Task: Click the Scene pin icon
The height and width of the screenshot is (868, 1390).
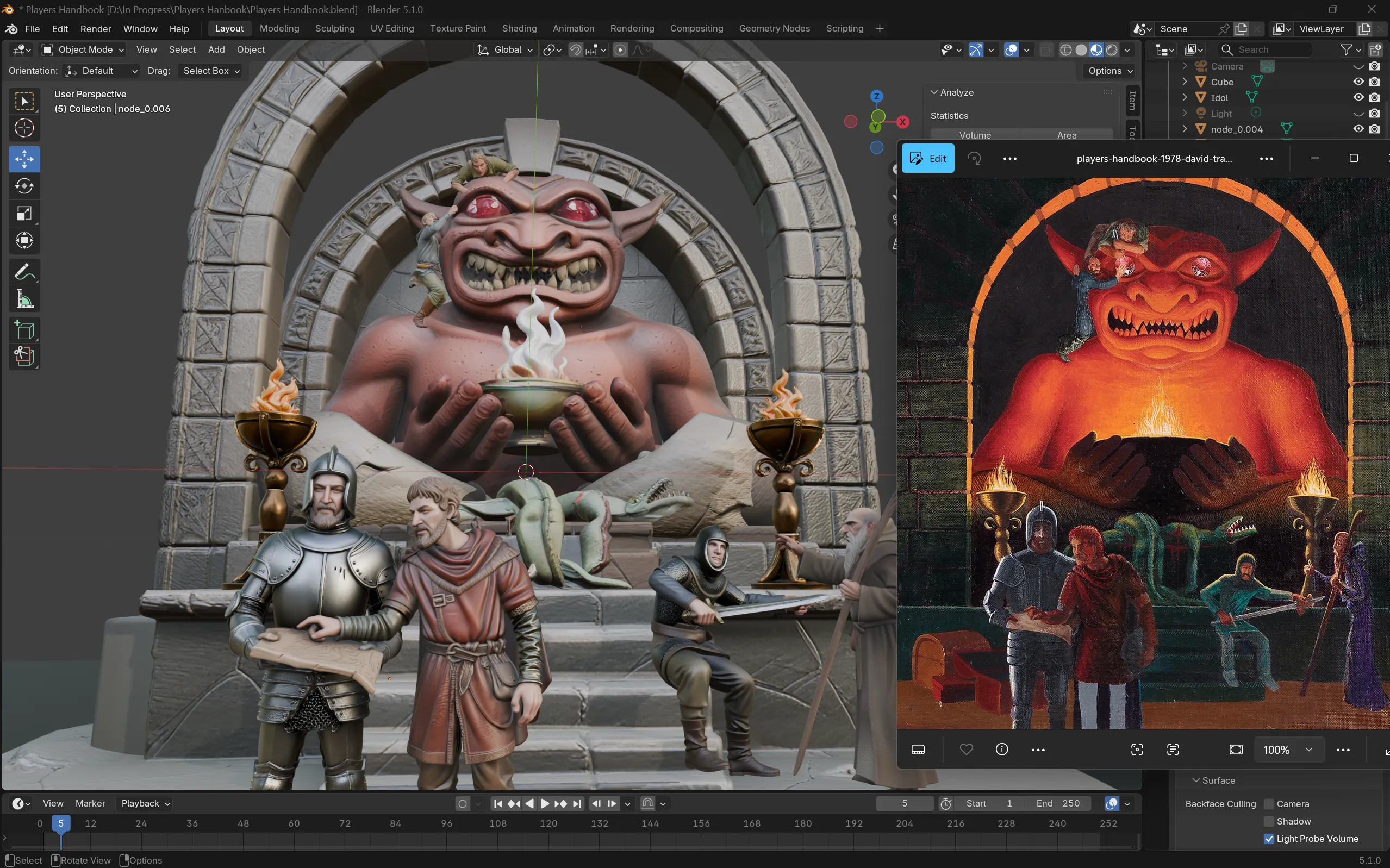Action: [x=1224, y=29]
